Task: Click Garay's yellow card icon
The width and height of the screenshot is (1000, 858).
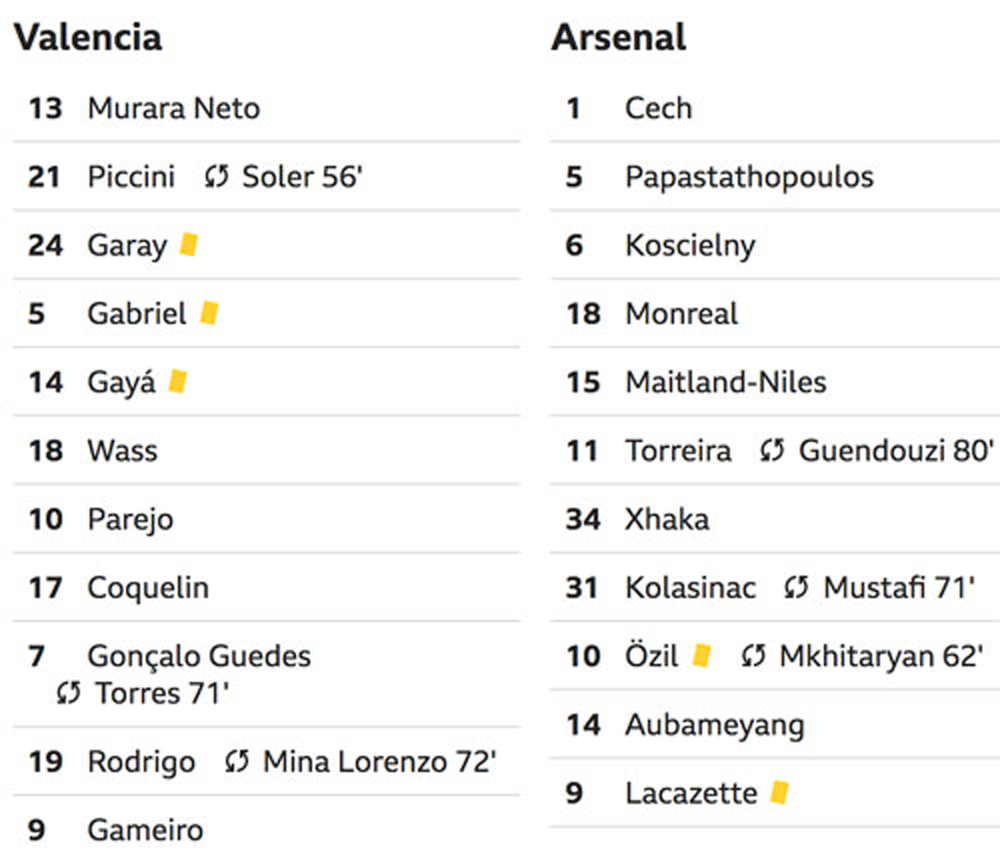Action: click(x=189, y=244)
